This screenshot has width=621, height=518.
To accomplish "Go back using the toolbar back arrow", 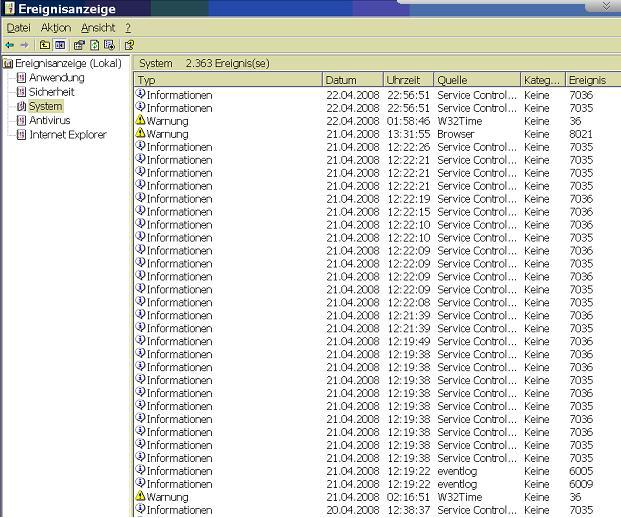I will tap(10, 45).
